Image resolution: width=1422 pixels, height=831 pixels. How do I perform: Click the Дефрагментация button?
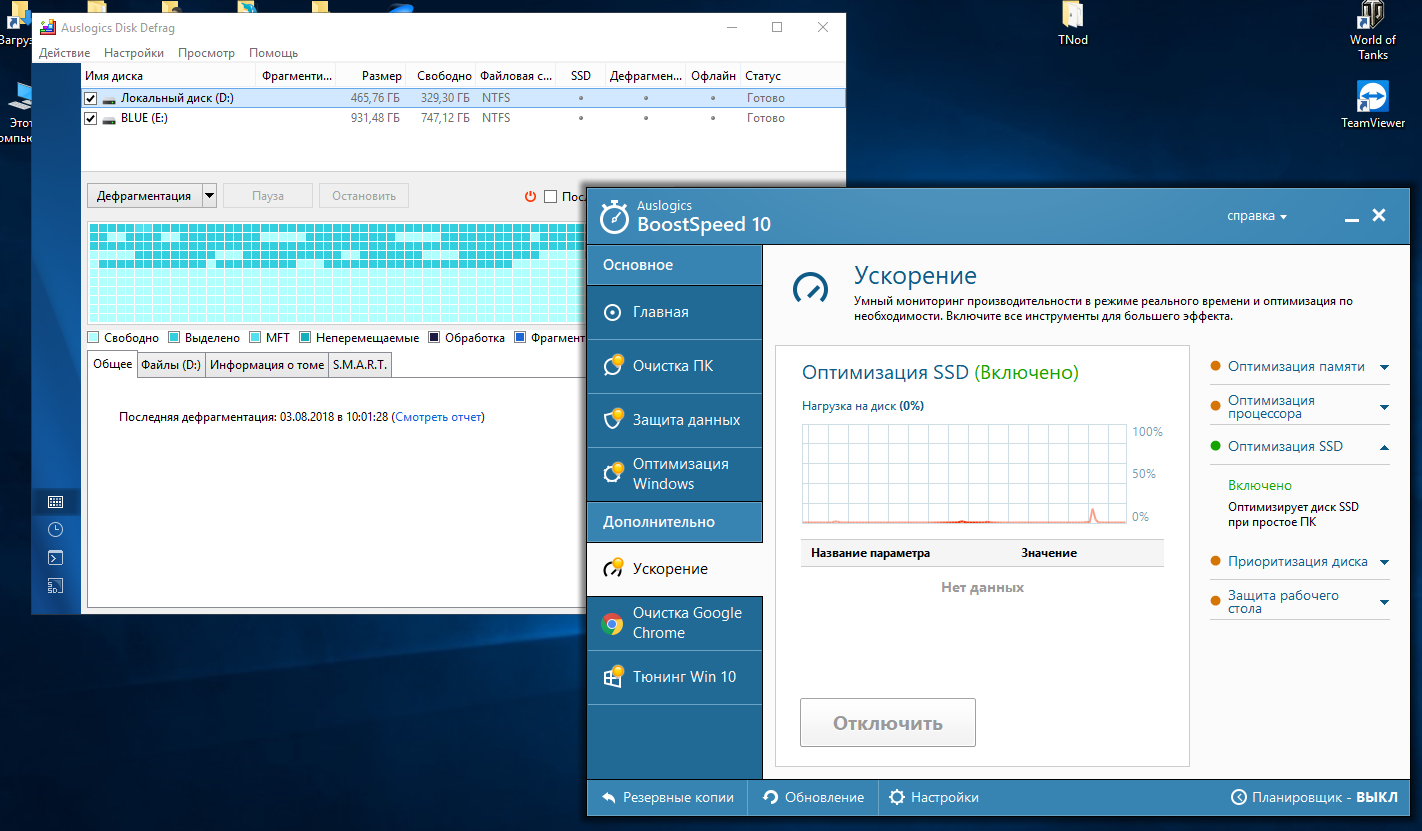coord(144,196)
